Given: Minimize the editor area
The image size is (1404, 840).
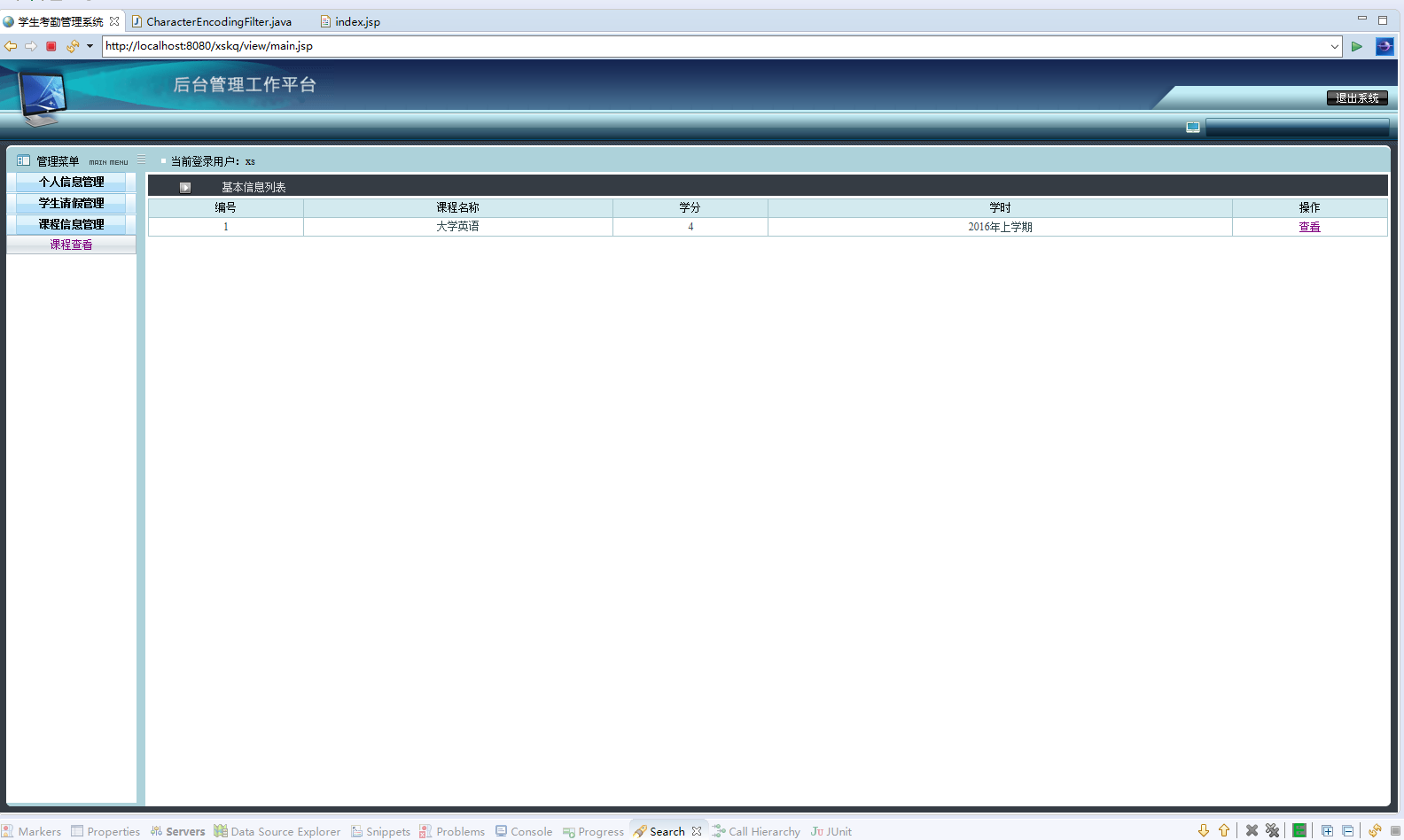Looking at the screenshot, I should (x=1362, y=19).
